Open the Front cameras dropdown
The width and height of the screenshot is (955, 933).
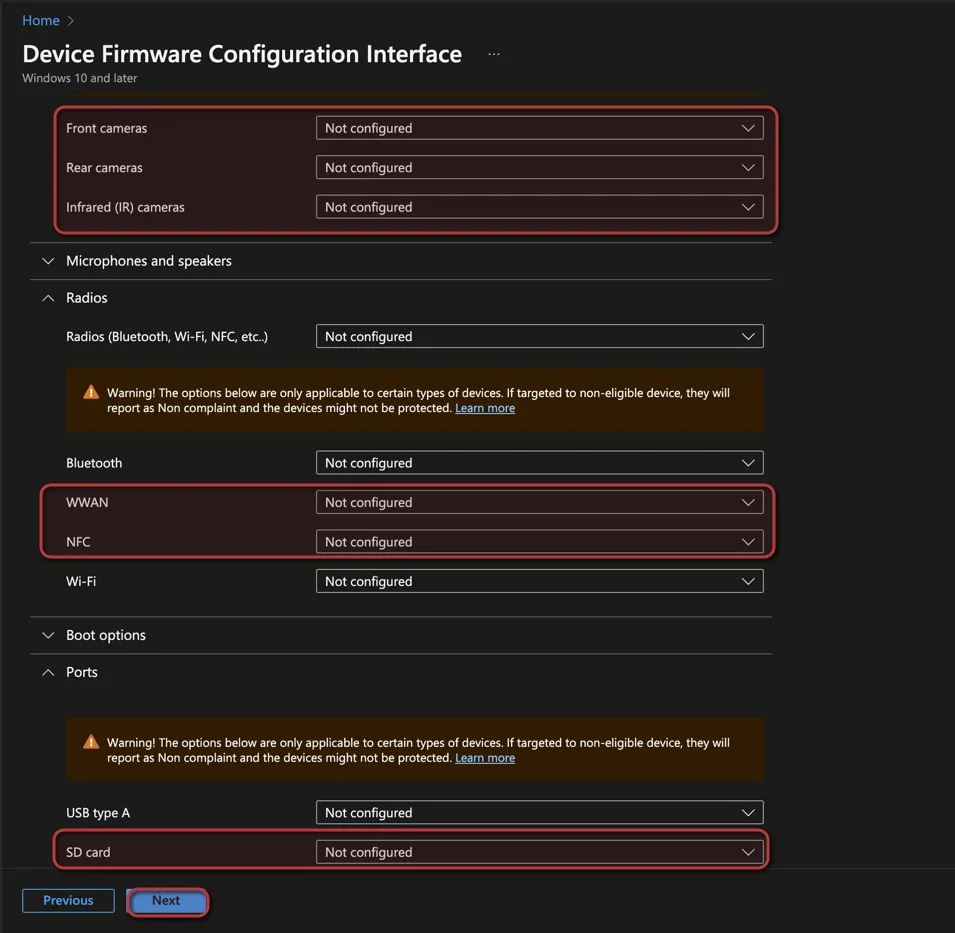click(x=540, y=128)
